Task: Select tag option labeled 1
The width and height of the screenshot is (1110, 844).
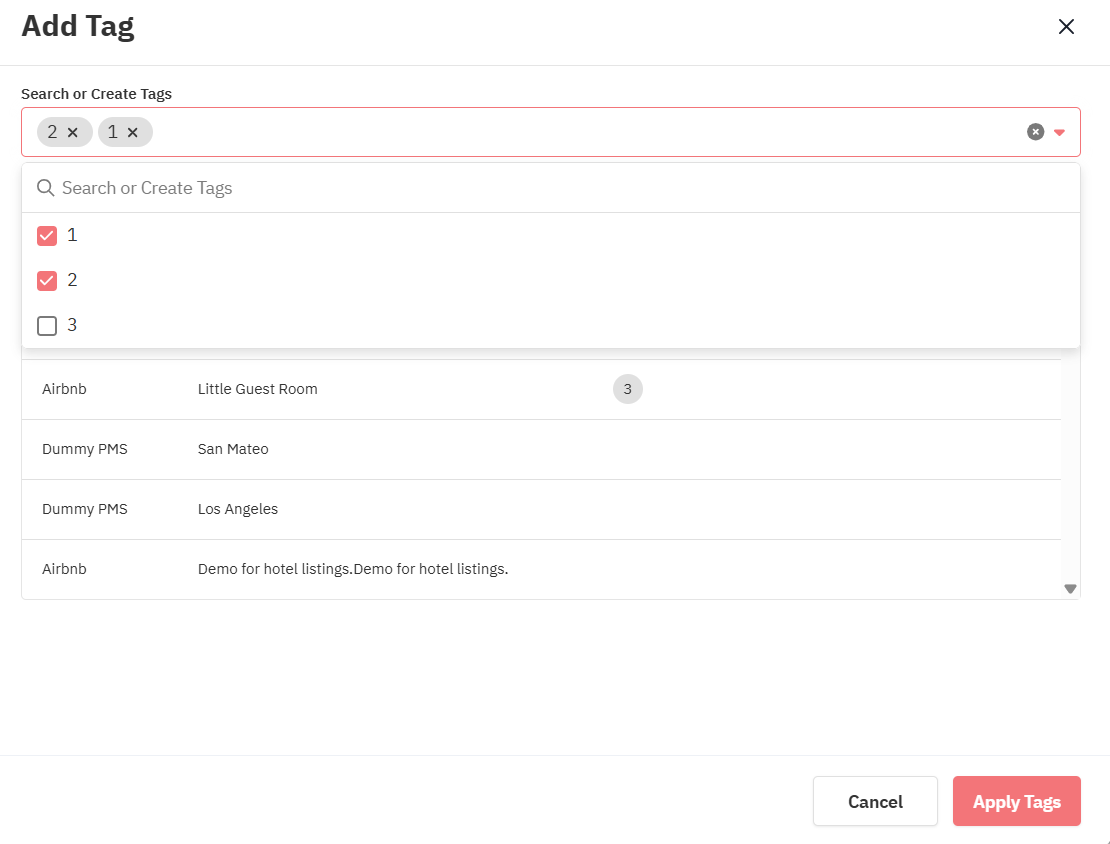Action: point(72,236)
